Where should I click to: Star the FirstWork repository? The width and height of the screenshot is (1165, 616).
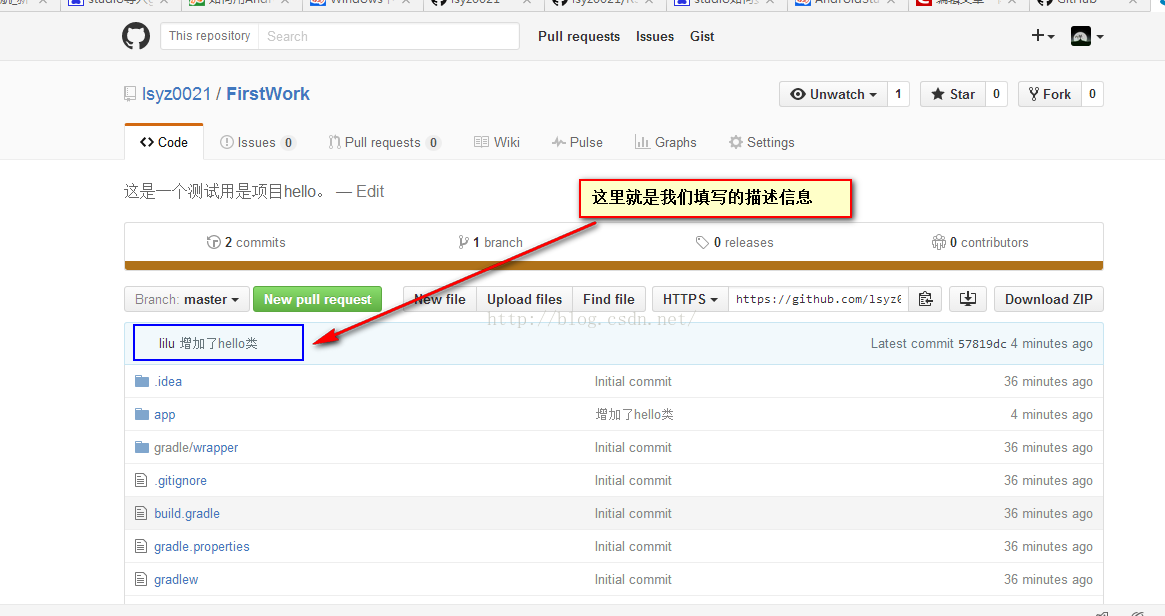pyautogui.click(x=953, y=94)
